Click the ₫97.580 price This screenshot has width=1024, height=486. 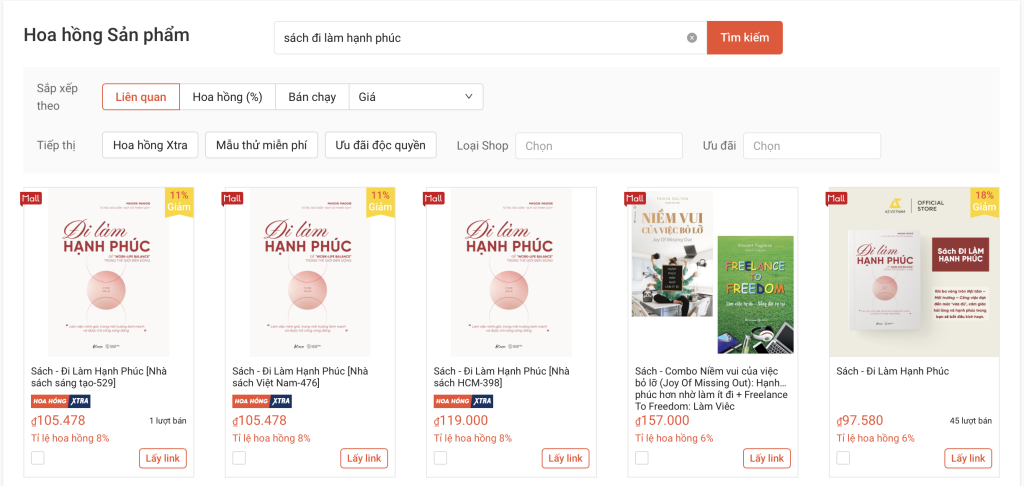[x=860, y=421]
